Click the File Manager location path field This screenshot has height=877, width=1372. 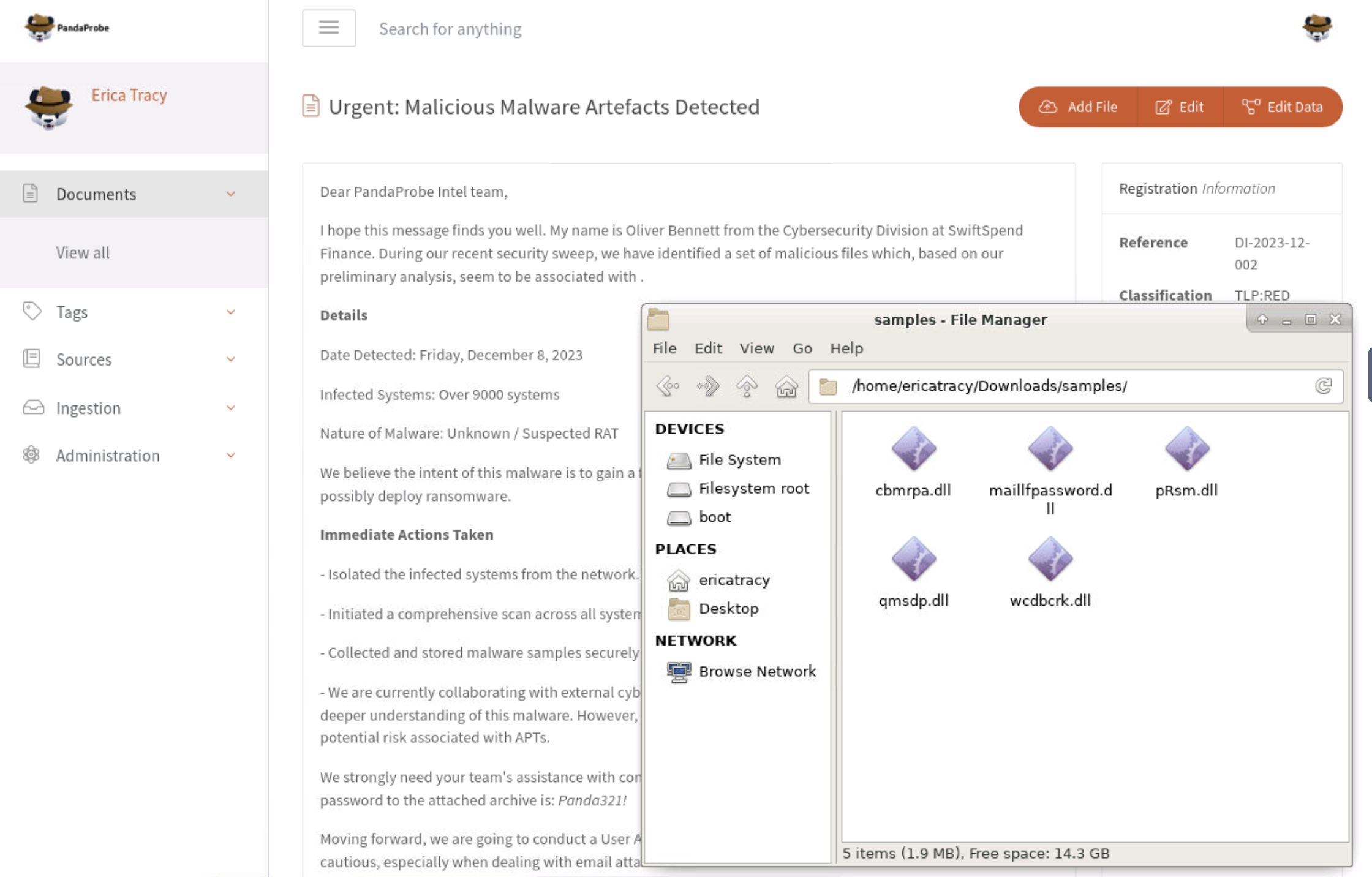tap(1076, 386)
